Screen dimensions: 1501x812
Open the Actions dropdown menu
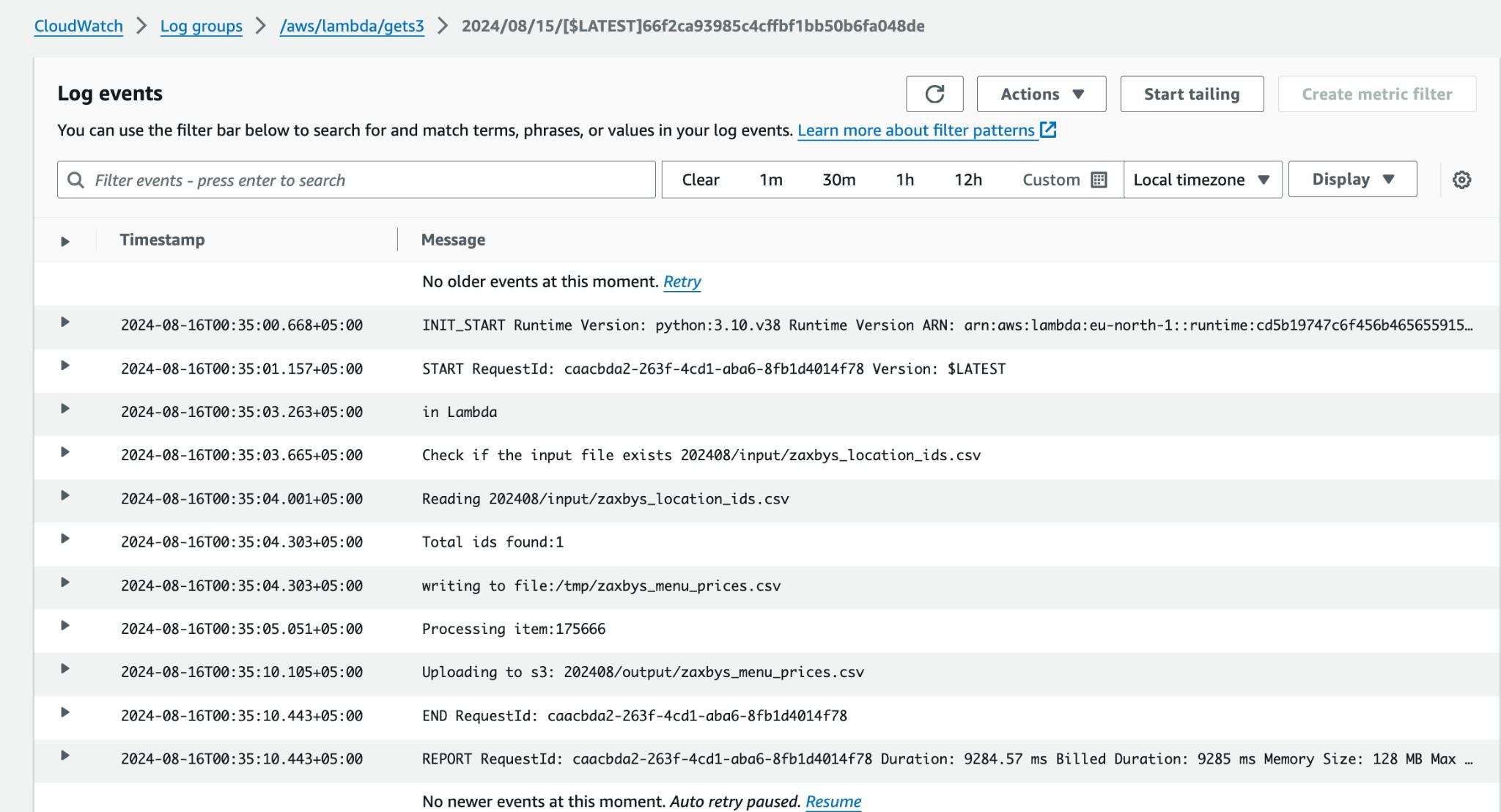point(1041,94)
